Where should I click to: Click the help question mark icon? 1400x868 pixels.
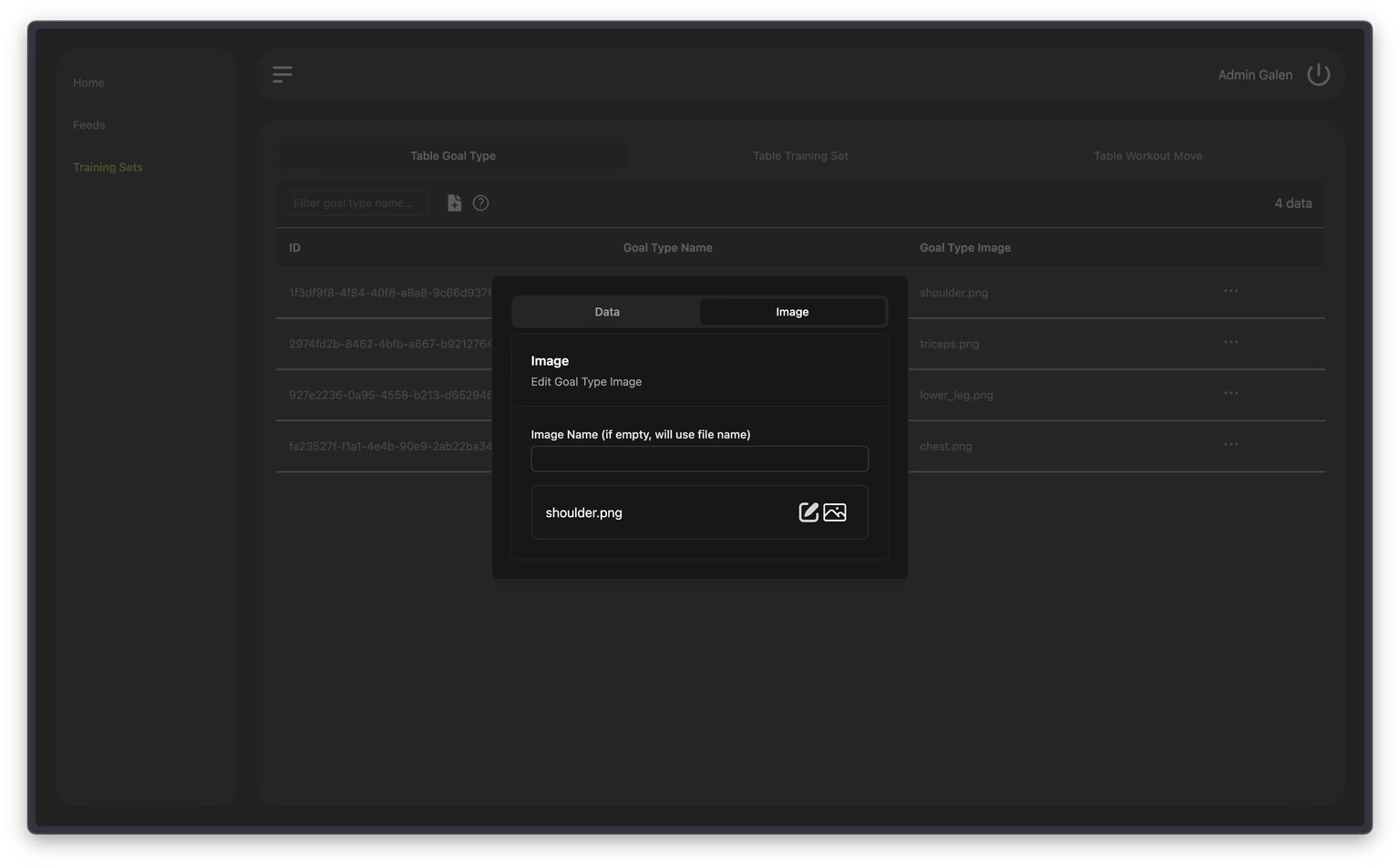coord(480,203)
